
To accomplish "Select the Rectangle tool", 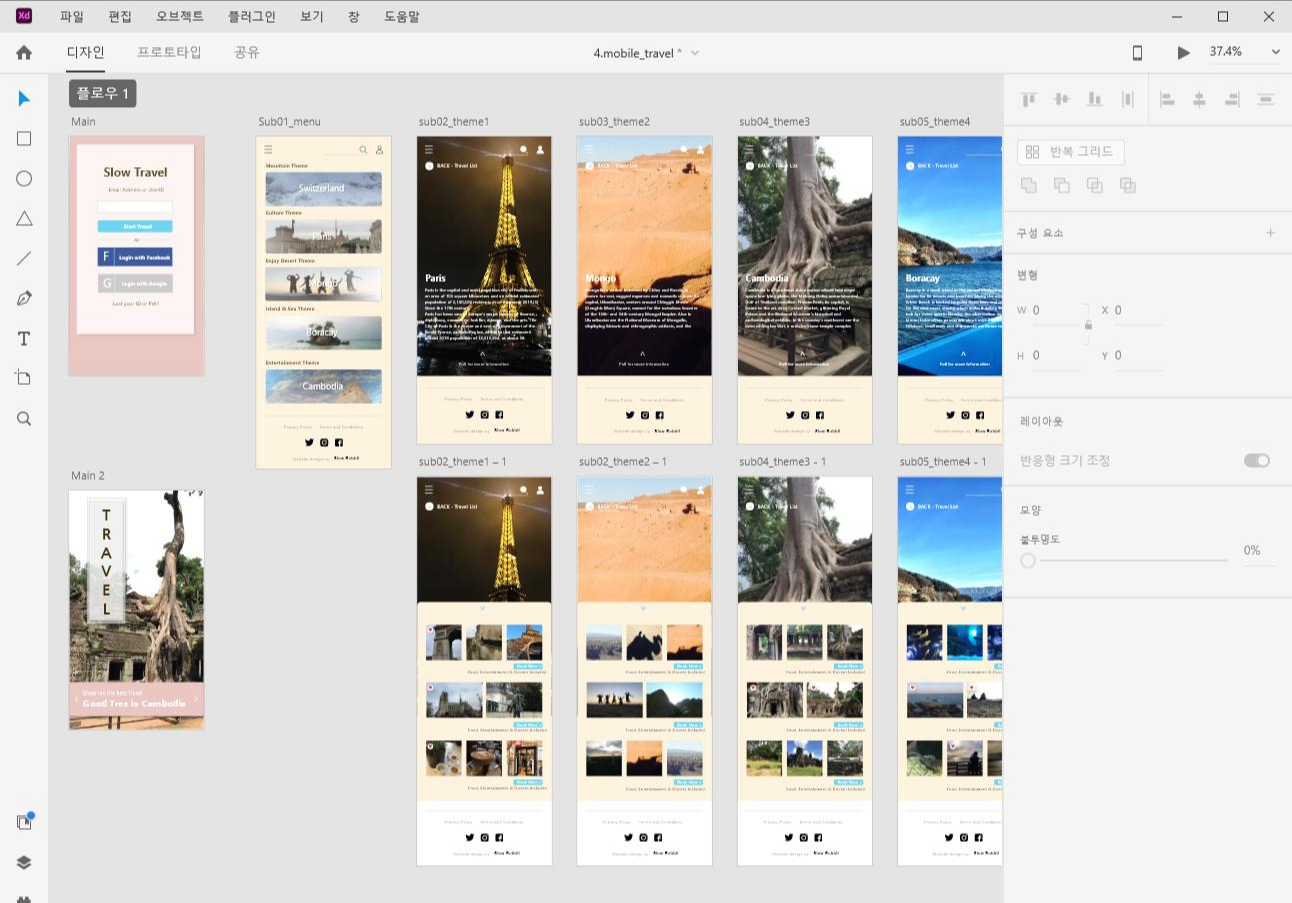I will coord(24,139).
